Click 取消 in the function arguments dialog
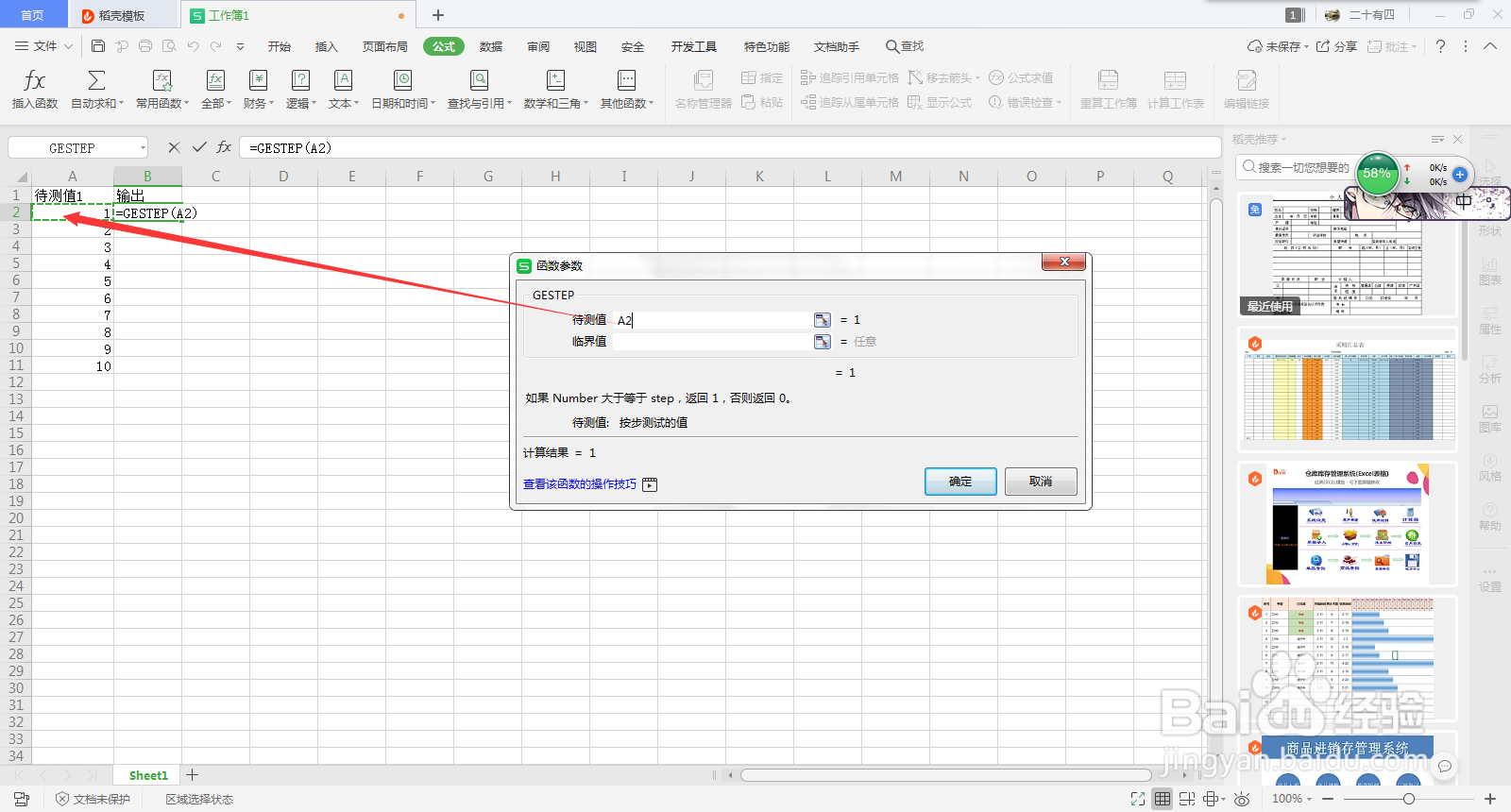 click(x=1041, y=482)
